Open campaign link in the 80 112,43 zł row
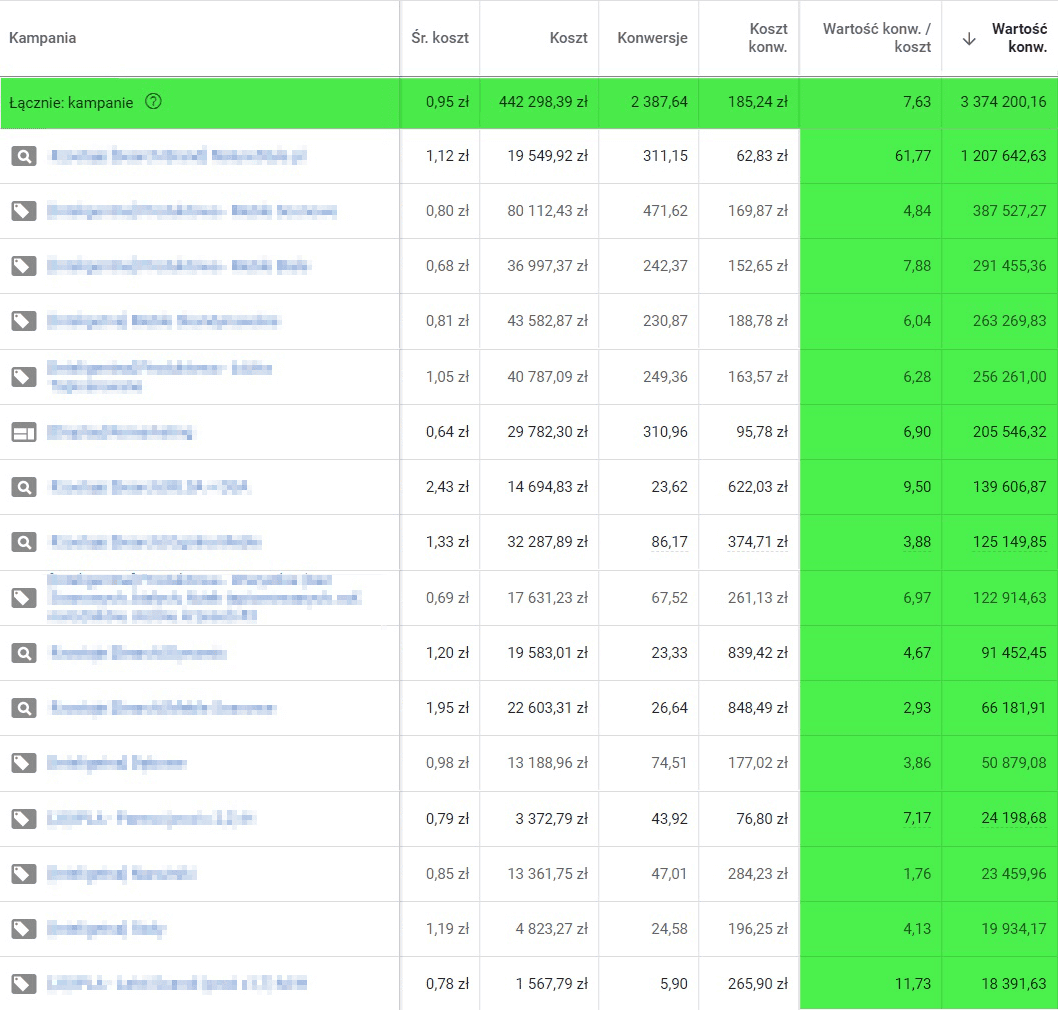 point(192,211)
